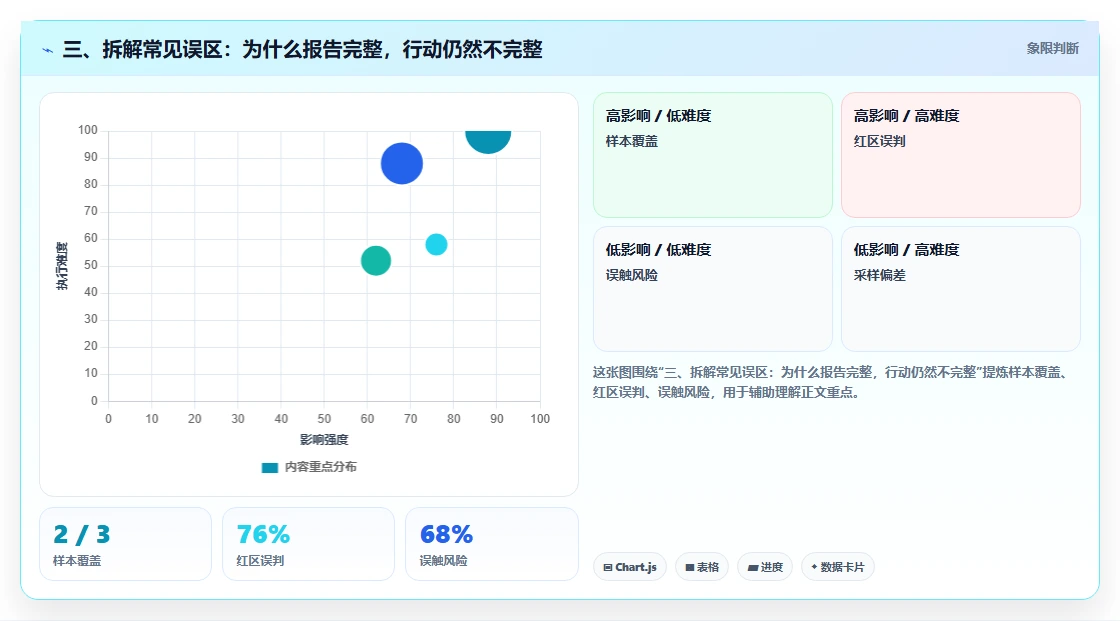Image resolution: width=1120 pixels, height=621 pixels.
Task: Toggle the 内容重点分布 legend swatch
Action: pos(269,467)
